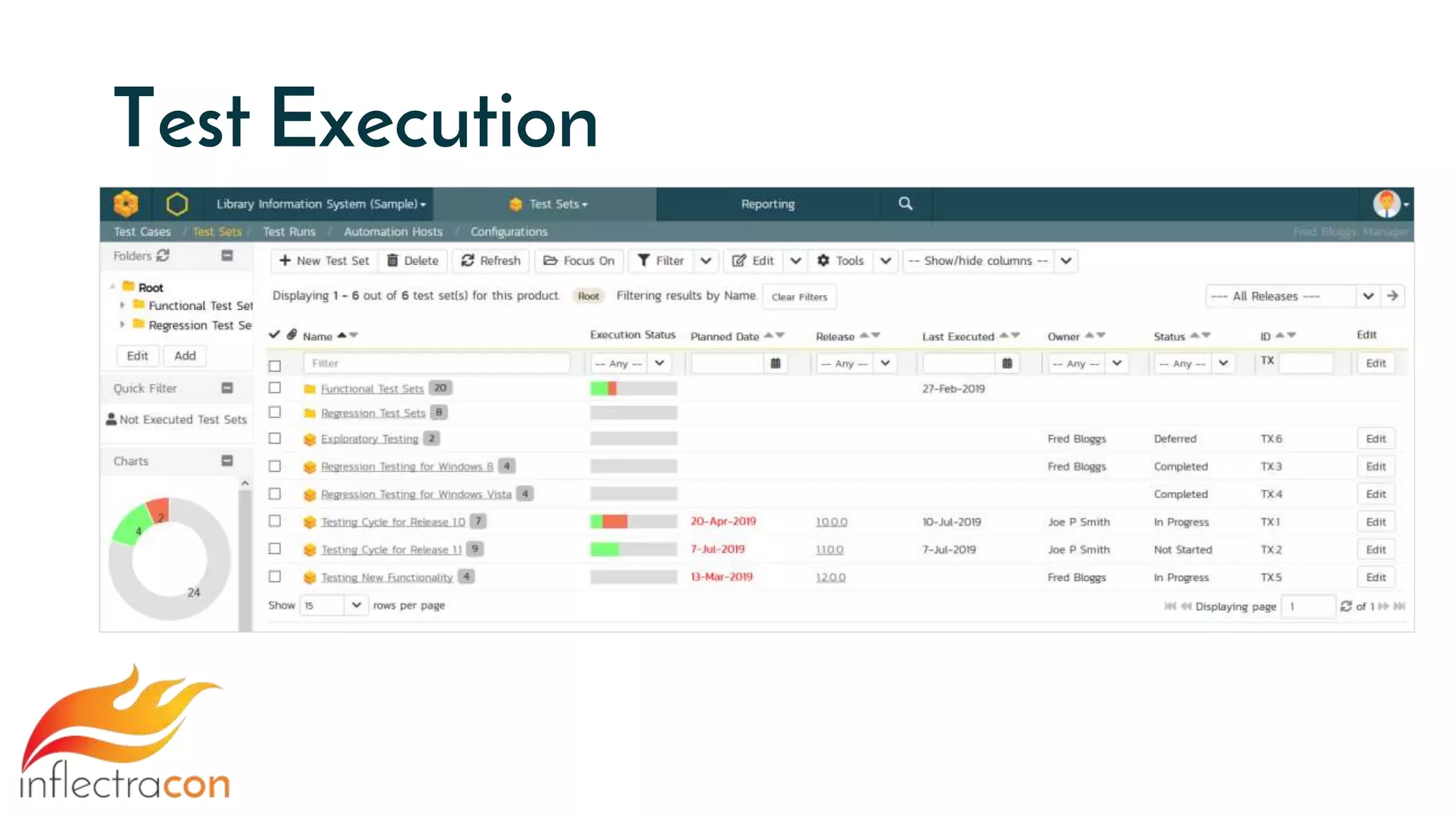The height and width of the screenshot is (819, 1456).
Task: Open Last Executed calendar picker
Action: tap(1007, 363)
